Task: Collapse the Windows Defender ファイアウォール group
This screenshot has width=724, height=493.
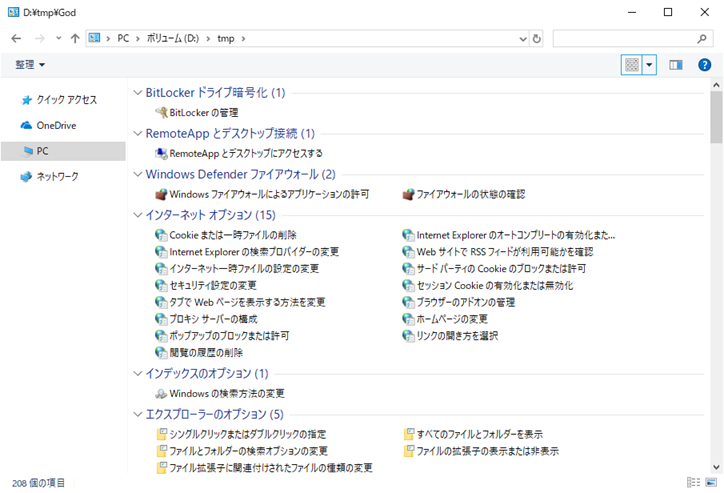Action: coord(138,174)
